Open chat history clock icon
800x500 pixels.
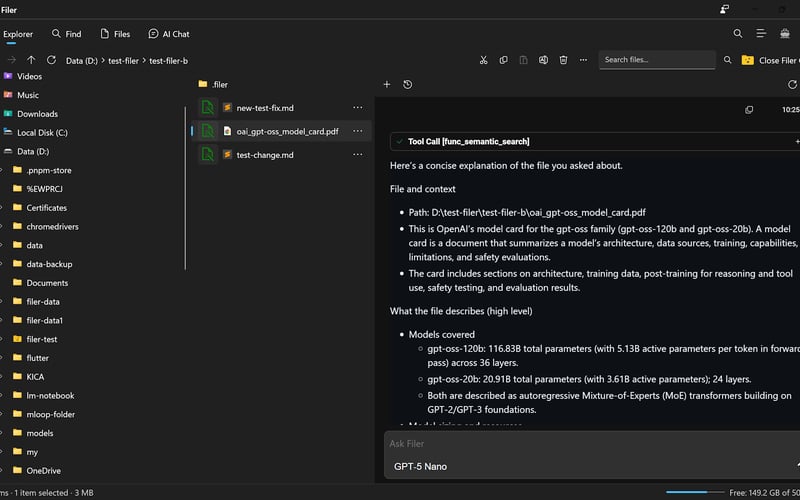tap(408, 85)
